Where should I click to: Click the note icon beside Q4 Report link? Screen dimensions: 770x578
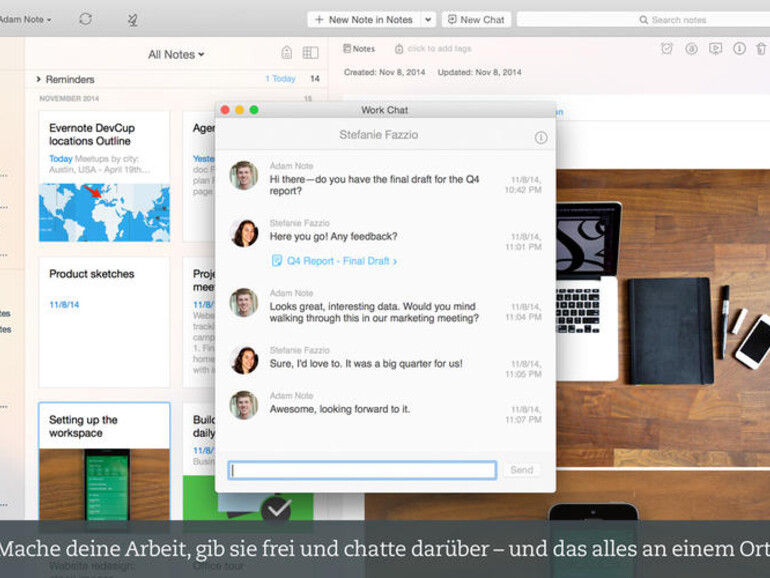[276, 260]
